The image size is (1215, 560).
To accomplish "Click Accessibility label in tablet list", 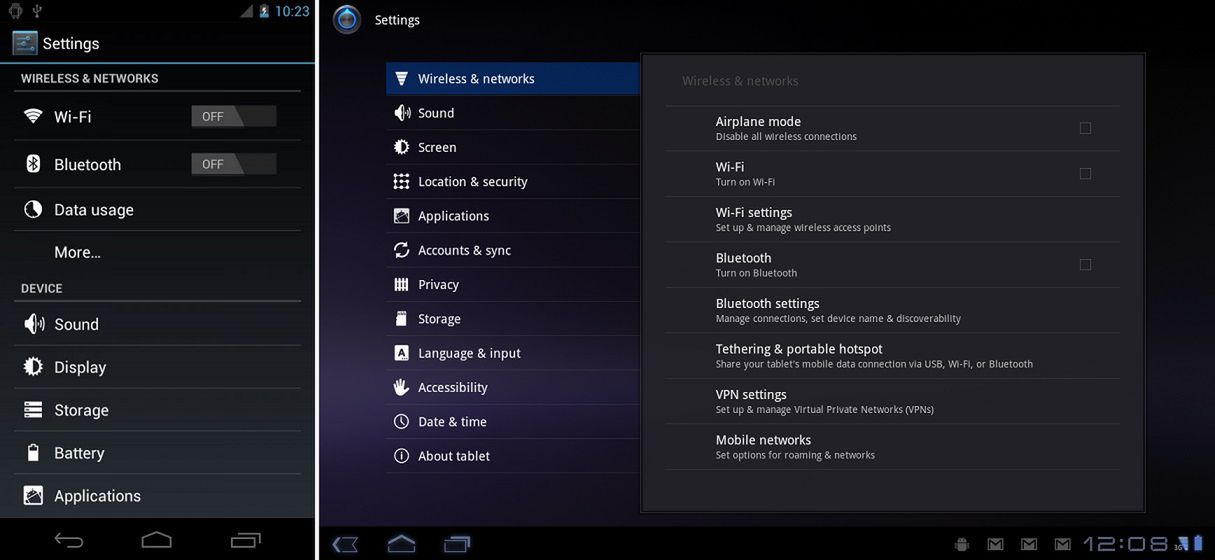I will point(453,387).
